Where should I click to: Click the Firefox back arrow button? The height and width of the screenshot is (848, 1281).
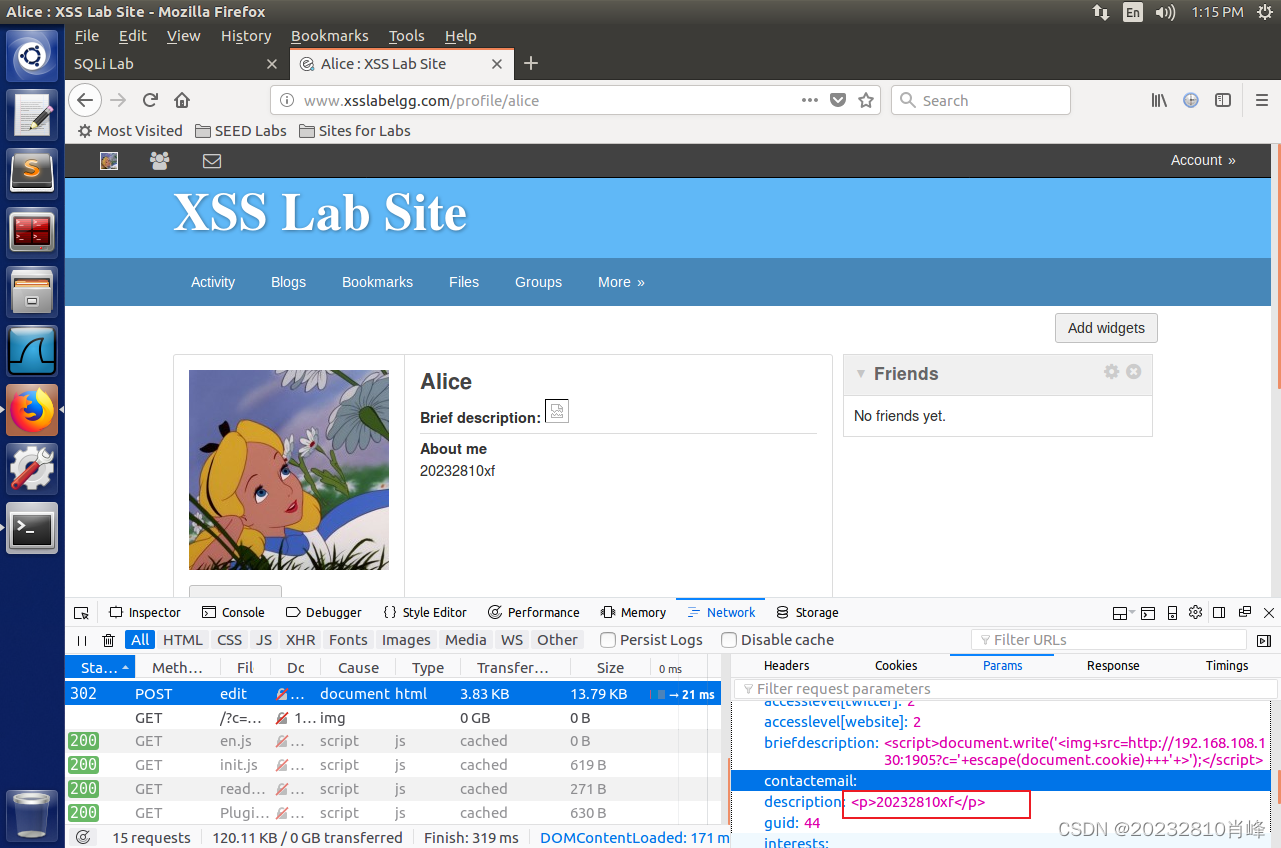click(x=85, y=100)
